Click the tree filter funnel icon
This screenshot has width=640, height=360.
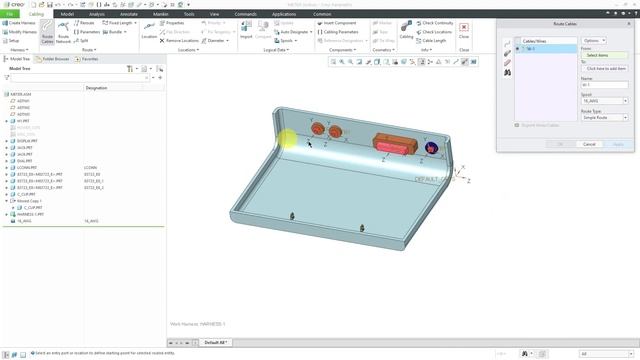click(7, 78)
